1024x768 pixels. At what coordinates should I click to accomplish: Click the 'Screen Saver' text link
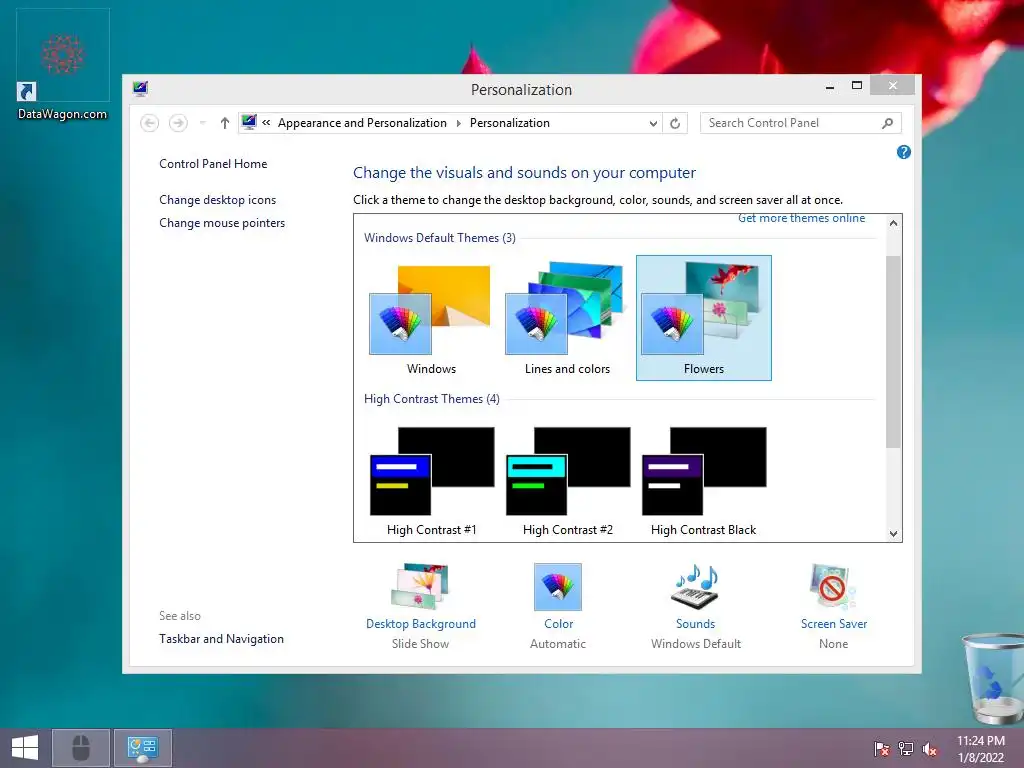pyautogui.click(x=834, y=624)
